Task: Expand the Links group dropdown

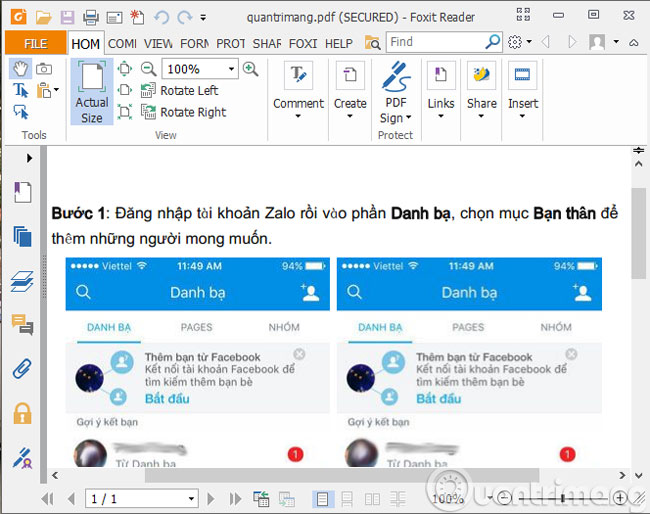Action: pos(441,116)
